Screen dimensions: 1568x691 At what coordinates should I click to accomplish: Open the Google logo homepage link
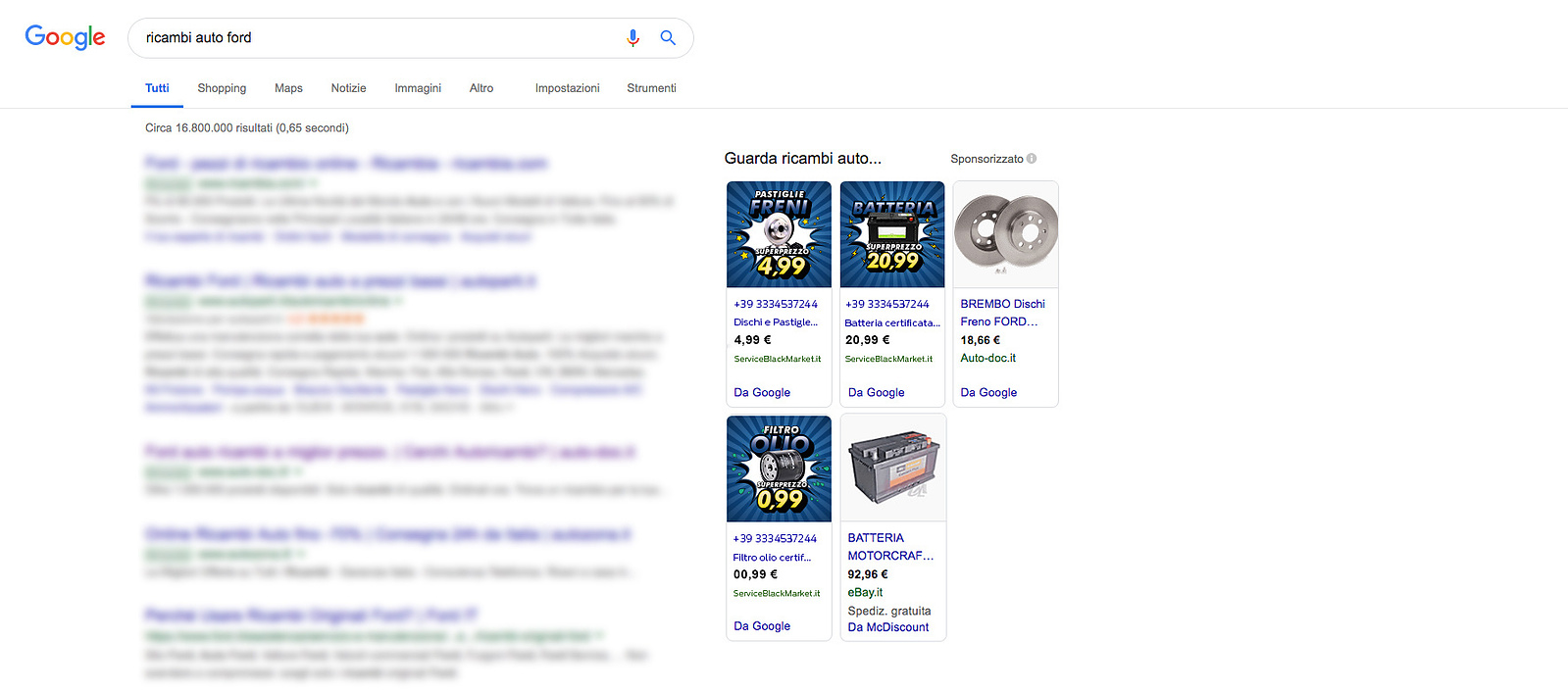[65, 37]
